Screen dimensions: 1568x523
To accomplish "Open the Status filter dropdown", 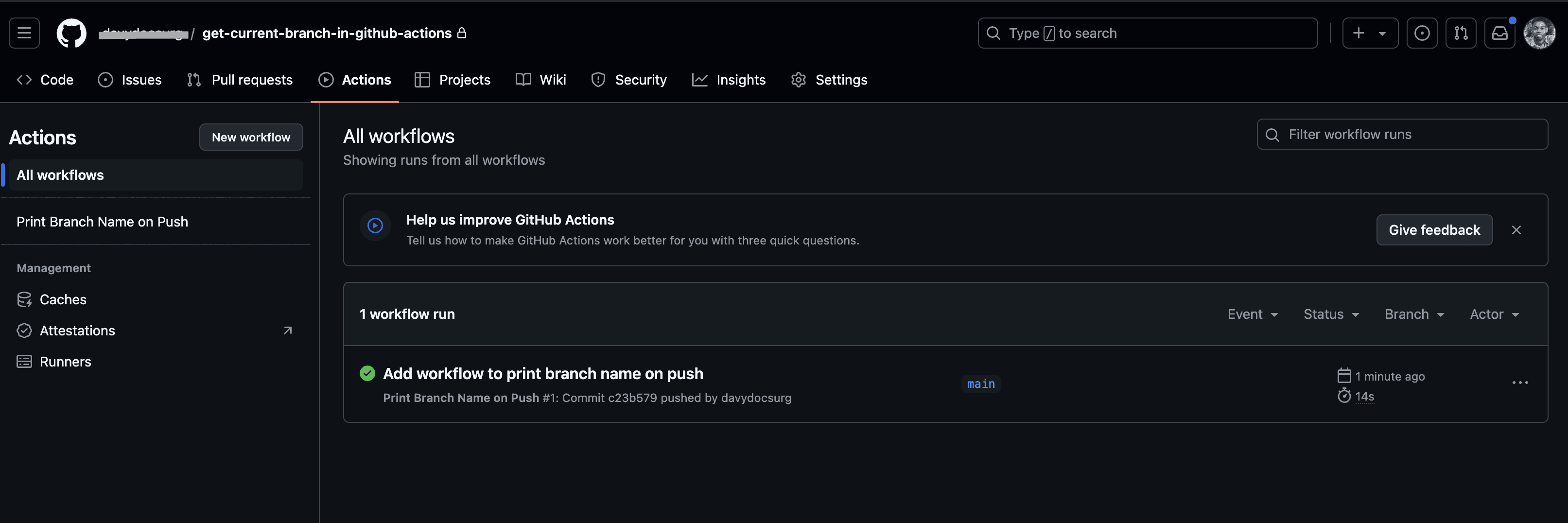I will coord(1331,314).
